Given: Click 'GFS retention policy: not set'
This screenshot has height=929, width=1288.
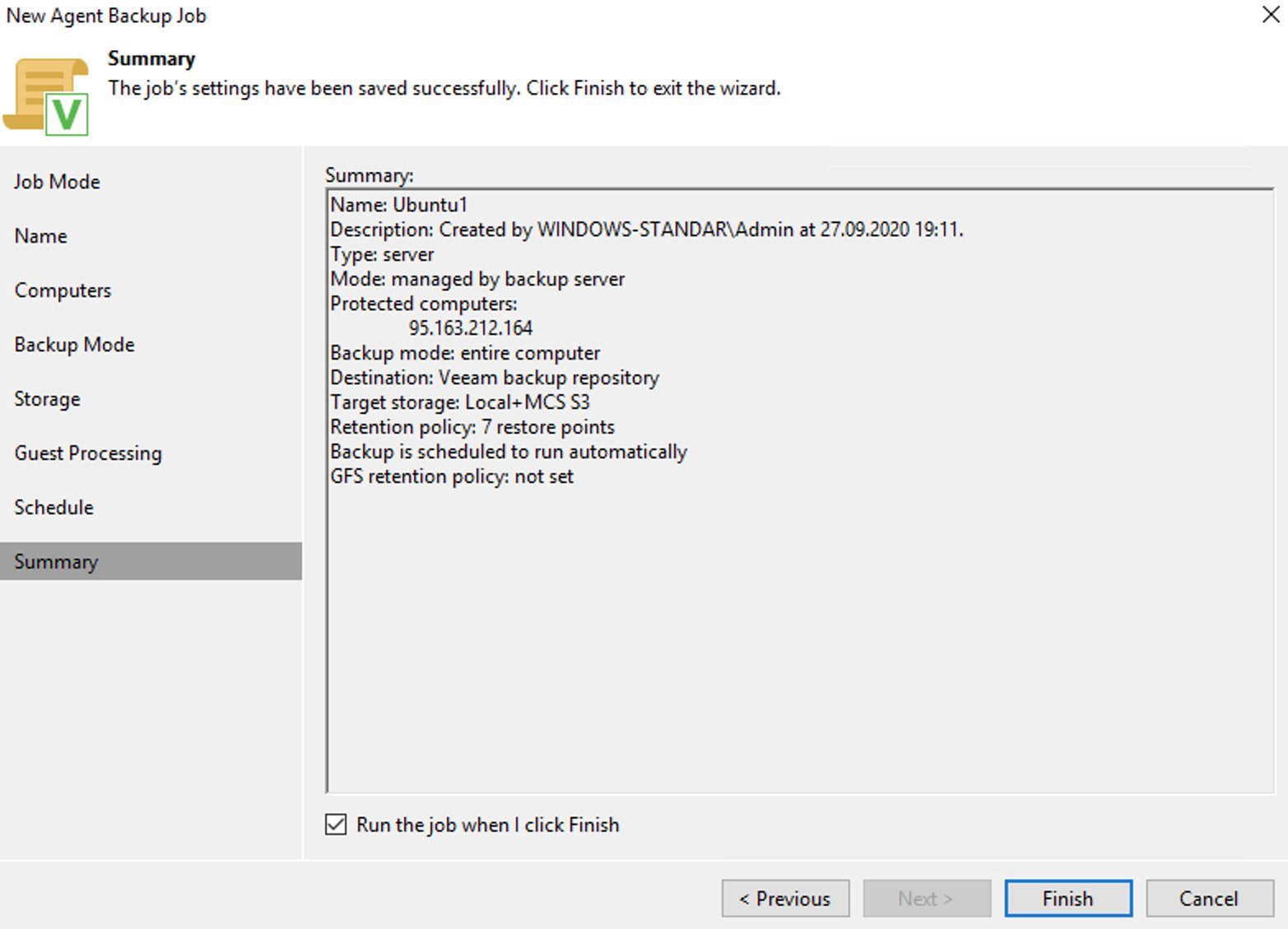Looking at the screenshot, I should [452, 476].
